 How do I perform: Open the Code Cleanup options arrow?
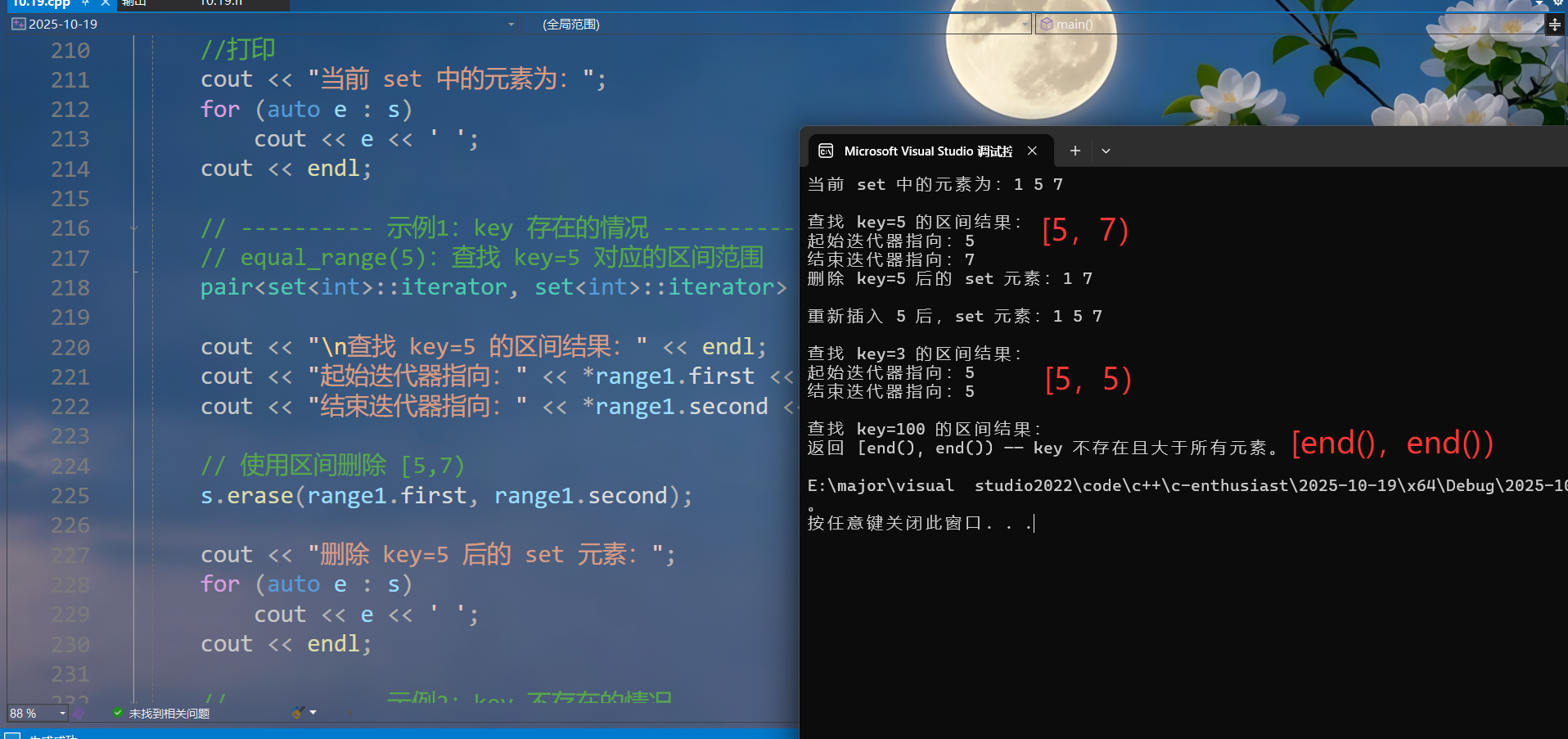314,713
